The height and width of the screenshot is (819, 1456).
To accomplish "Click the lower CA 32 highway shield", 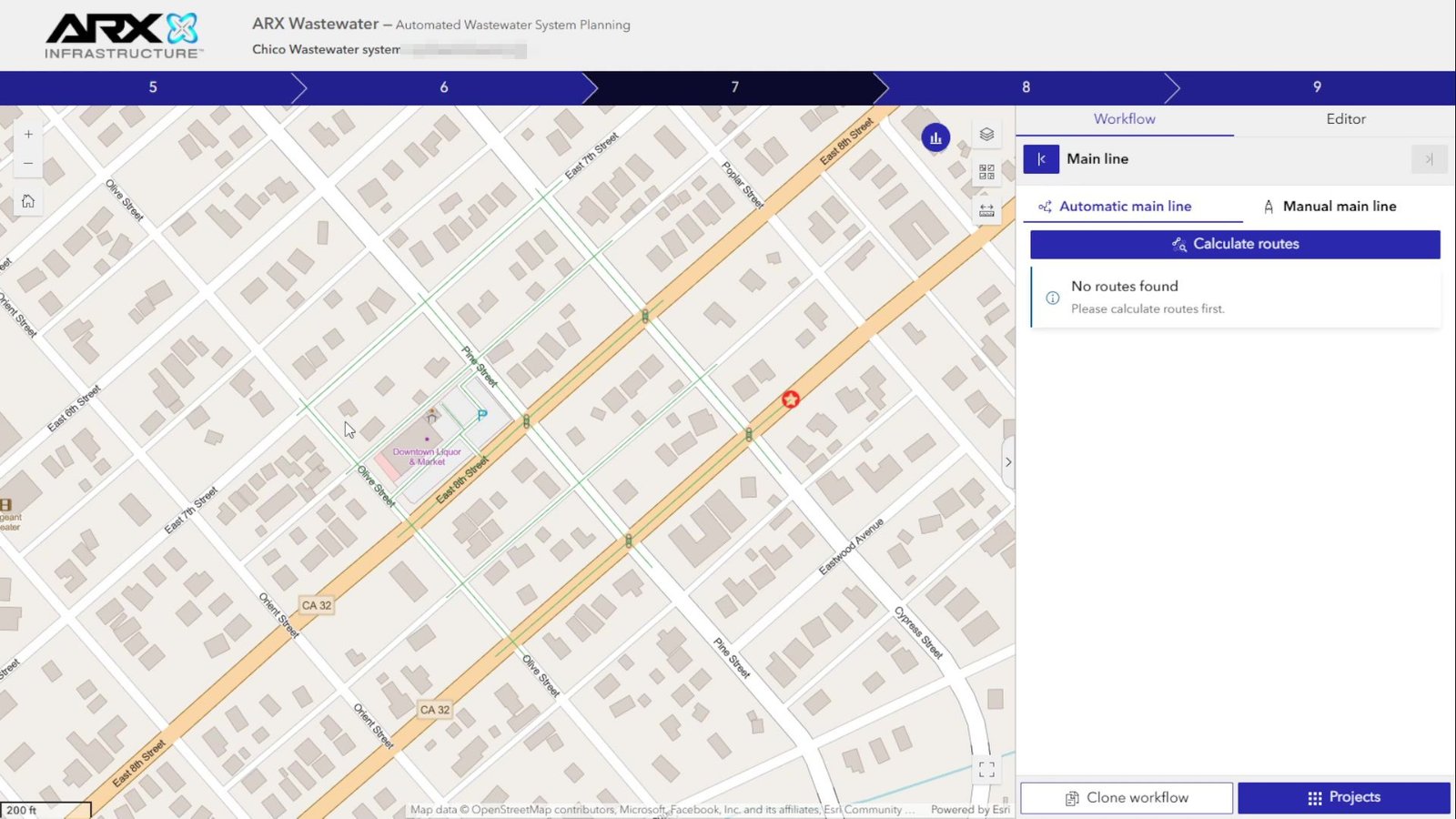I will click(x=435, y=710).
